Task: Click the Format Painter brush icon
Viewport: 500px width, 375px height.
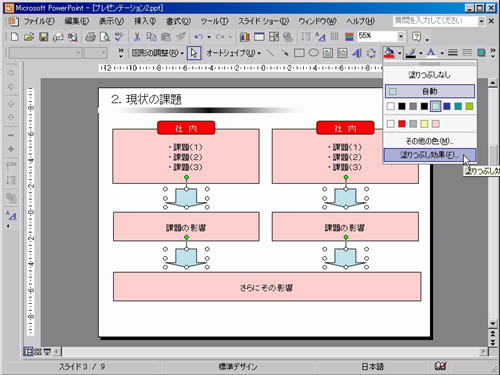Action: pos(180,36)
